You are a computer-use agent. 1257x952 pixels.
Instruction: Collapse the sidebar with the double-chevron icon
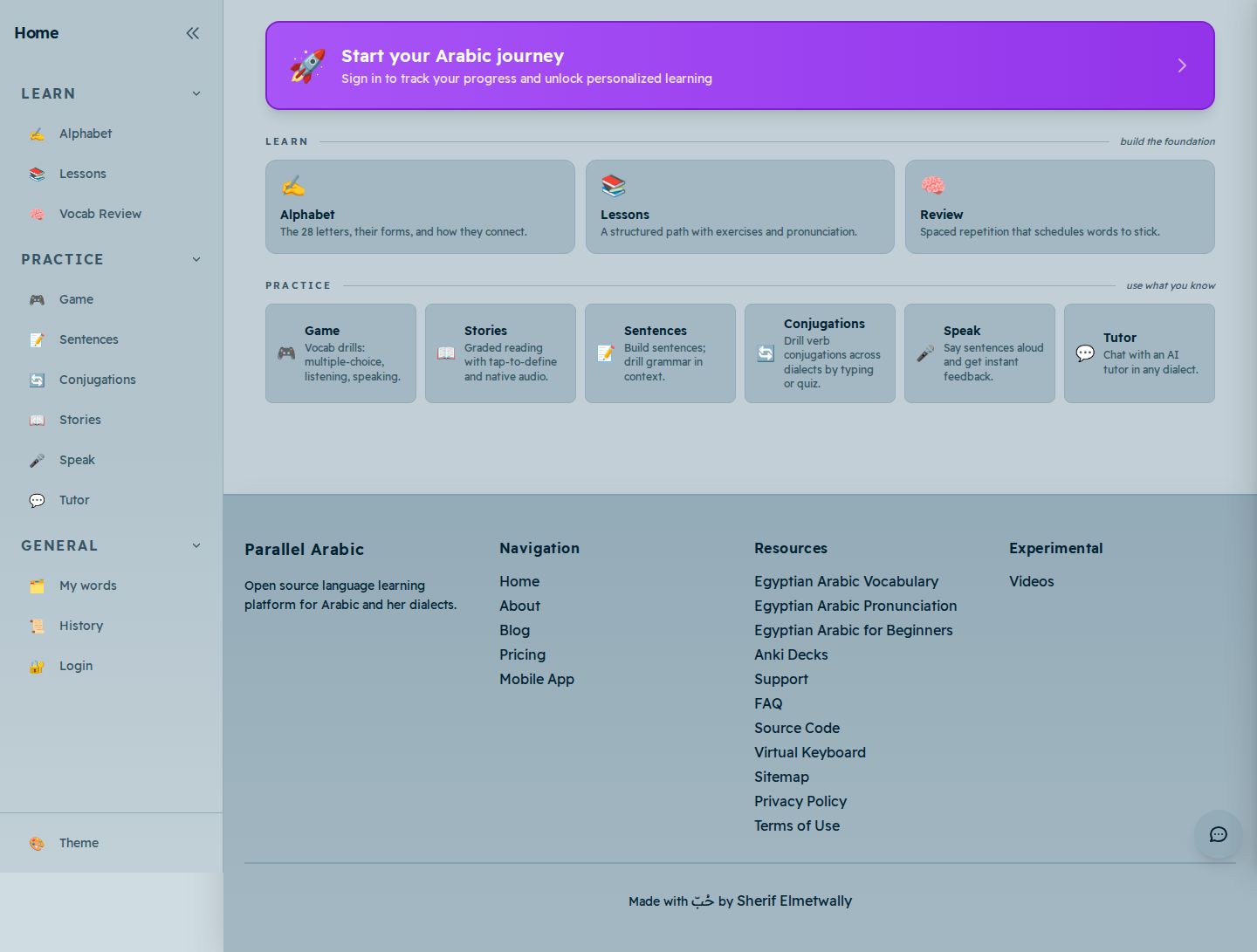click(192, 33)
